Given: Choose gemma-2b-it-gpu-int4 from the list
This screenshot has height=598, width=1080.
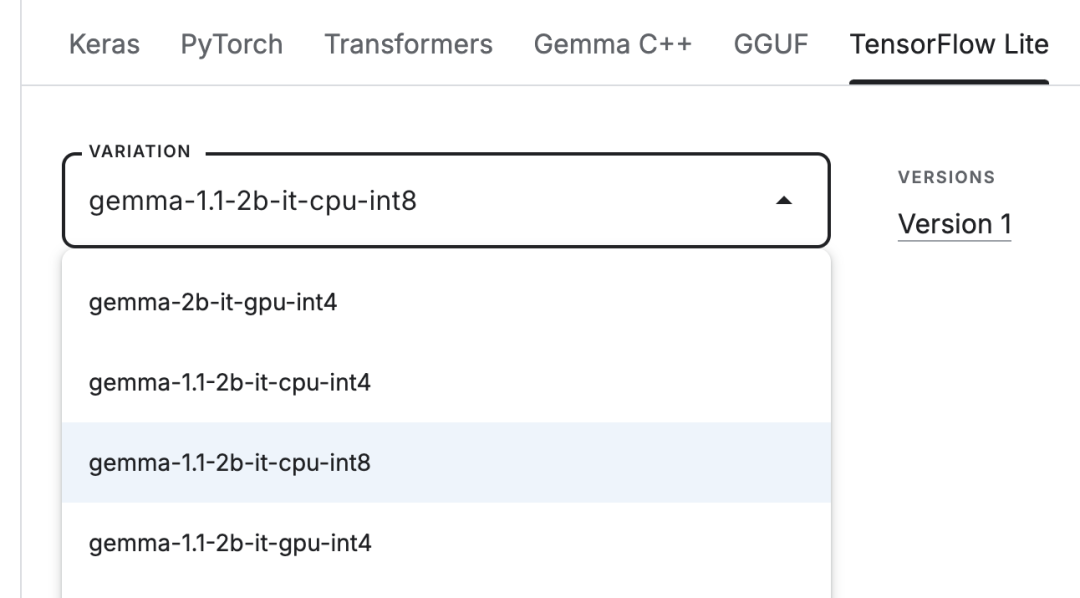Looking at the screenshot, I should (x=446, y=302).
